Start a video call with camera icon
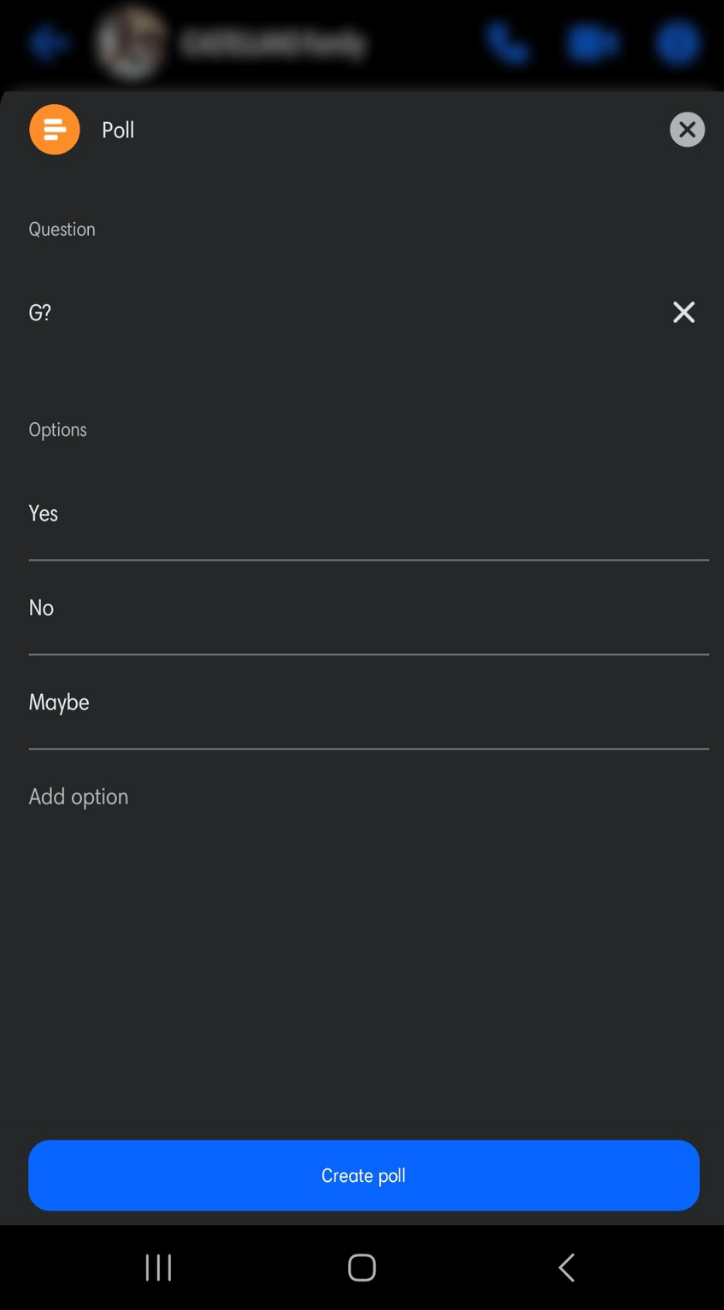Viewport: 724px width, 1310px height. 592,44
